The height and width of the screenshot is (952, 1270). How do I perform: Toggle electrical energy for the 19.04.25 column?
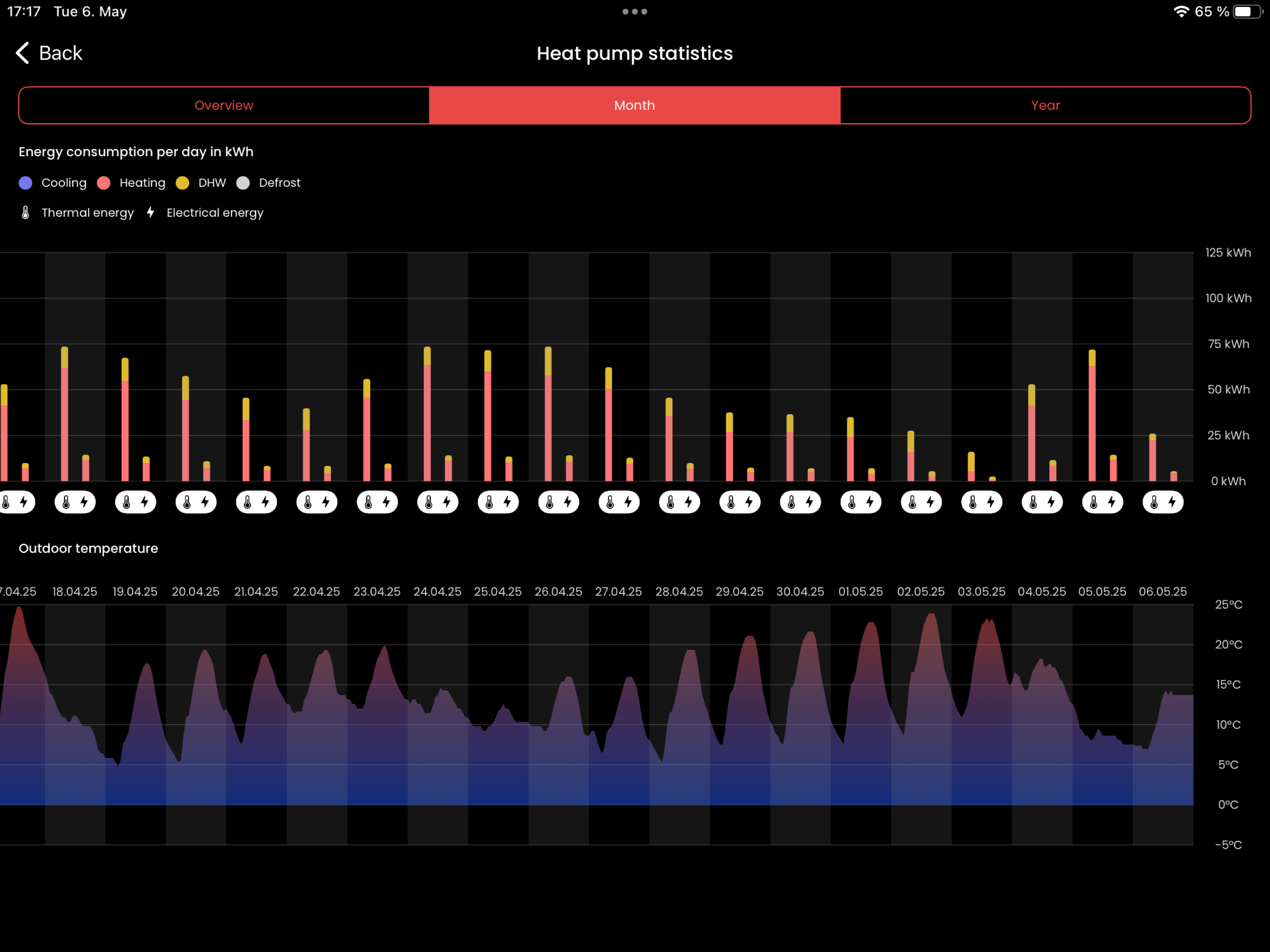tap(145, 502)
